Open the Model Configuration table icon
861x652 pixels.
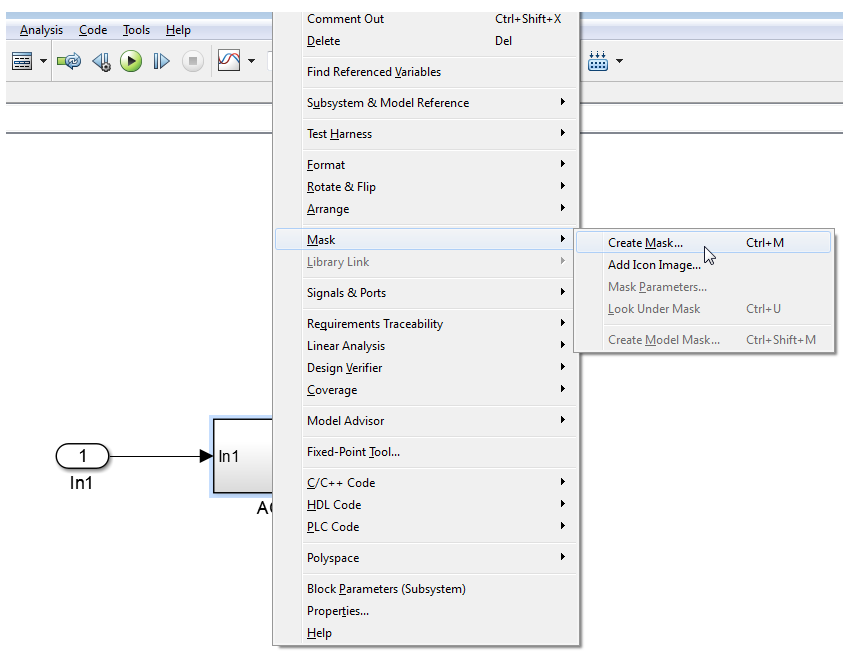(22, 61)
